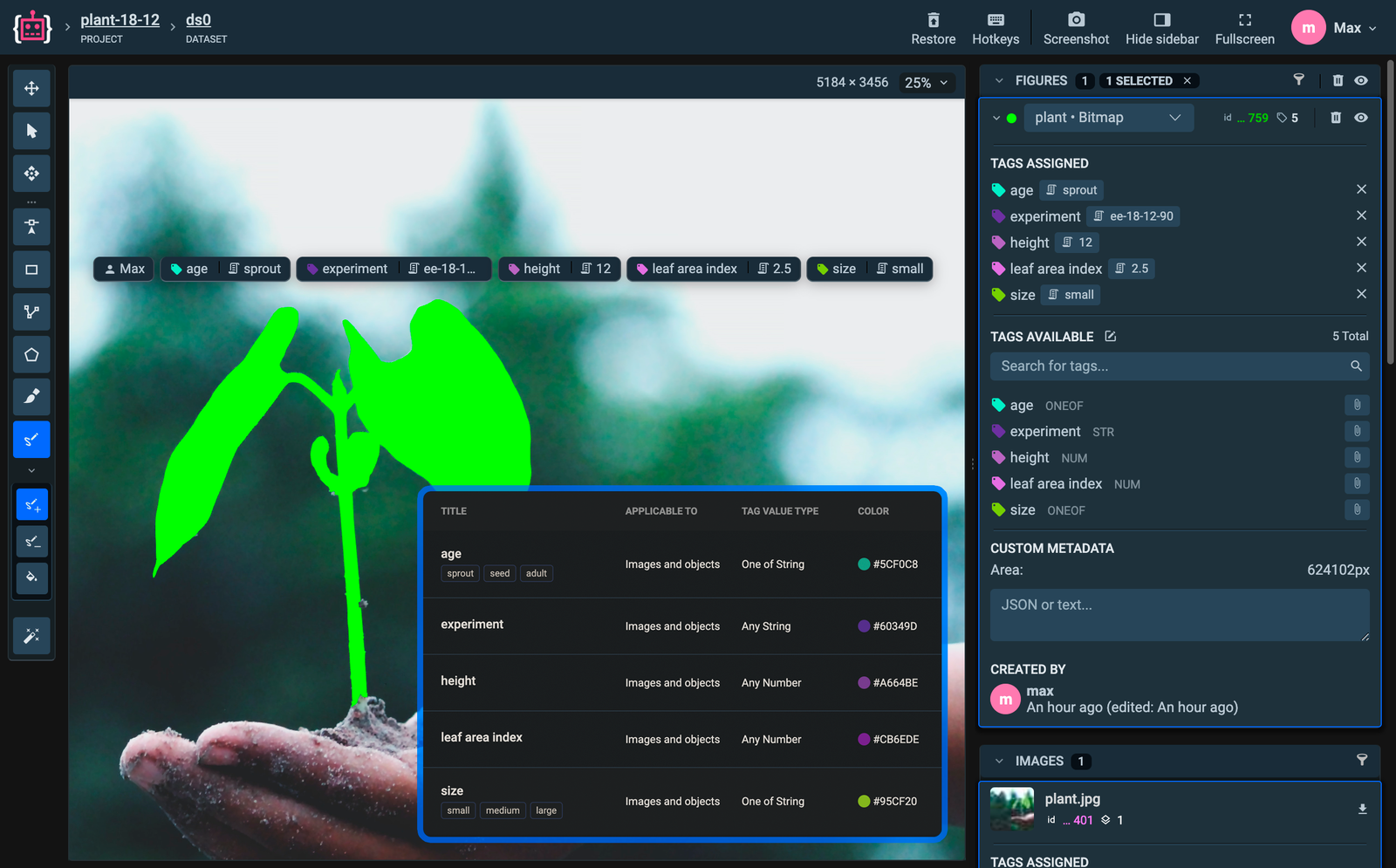Select the Smart tool wand icon
The height and width of the screenshot is (868, 1396).
coord(31,635)
